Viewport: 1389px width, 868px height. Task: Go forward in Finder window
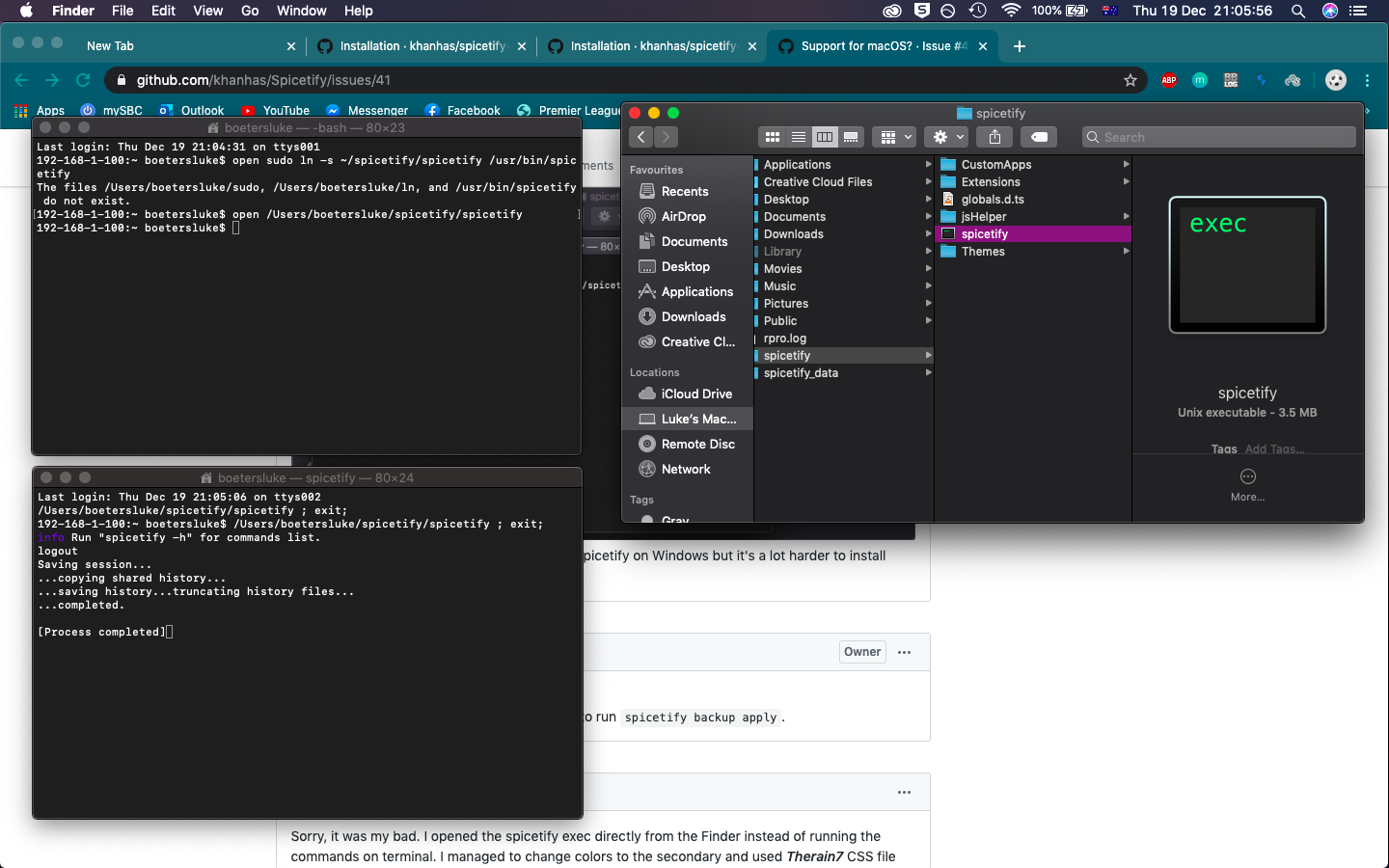pyautogui.click(x=667, y=137)
